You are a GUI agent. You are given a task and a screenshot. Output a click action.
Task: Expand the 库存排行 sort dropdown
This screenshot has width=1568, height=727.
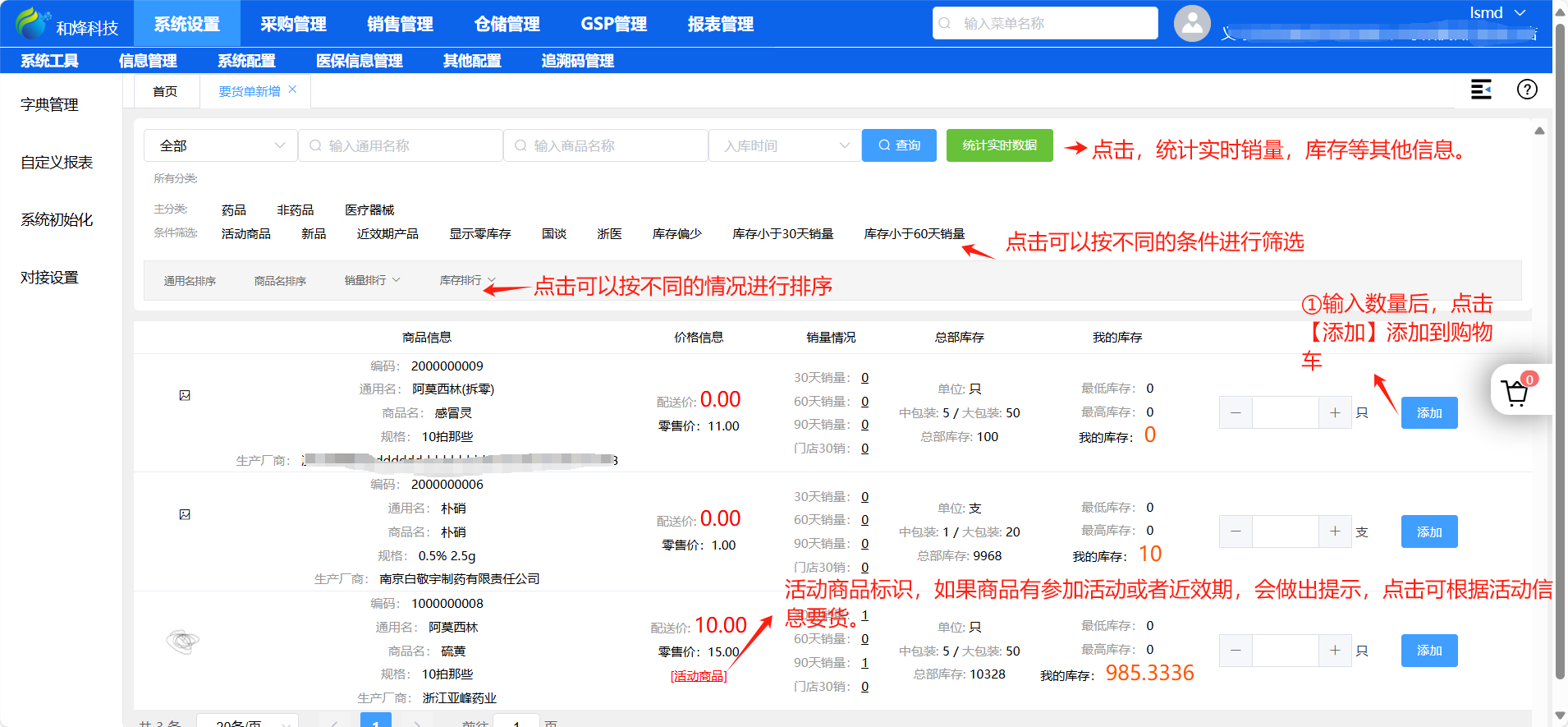click(x=467, y=280)
